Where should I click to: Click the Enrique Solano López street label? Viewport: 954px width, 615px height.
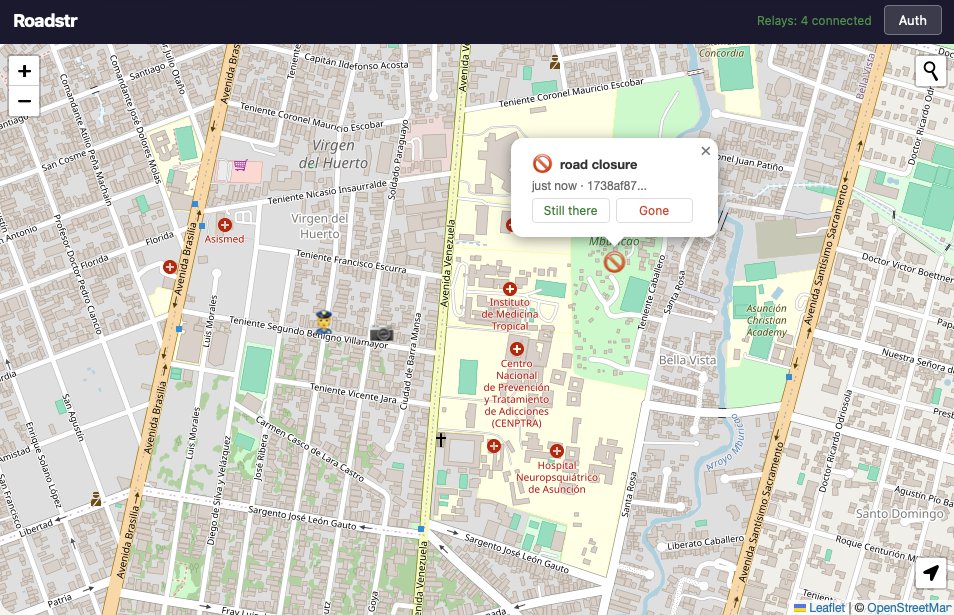click(44, 465)
